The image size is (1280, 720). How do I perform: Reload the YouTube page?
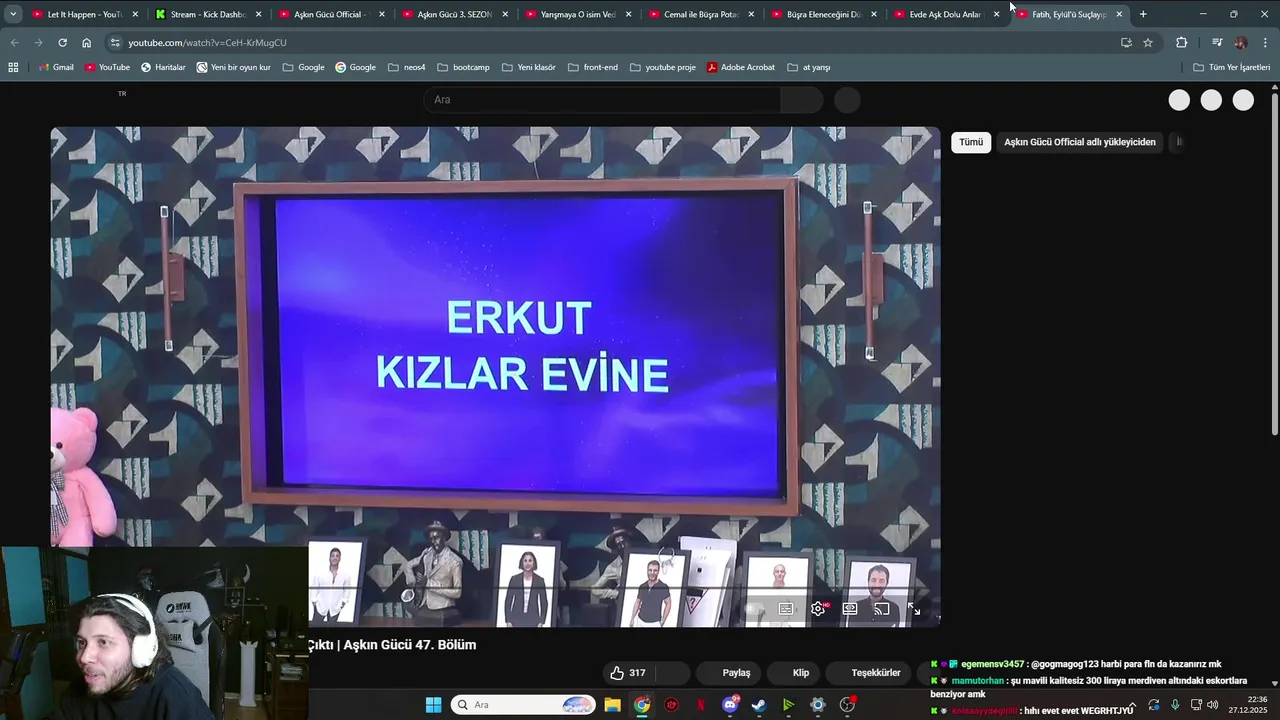tap(62, 43)
